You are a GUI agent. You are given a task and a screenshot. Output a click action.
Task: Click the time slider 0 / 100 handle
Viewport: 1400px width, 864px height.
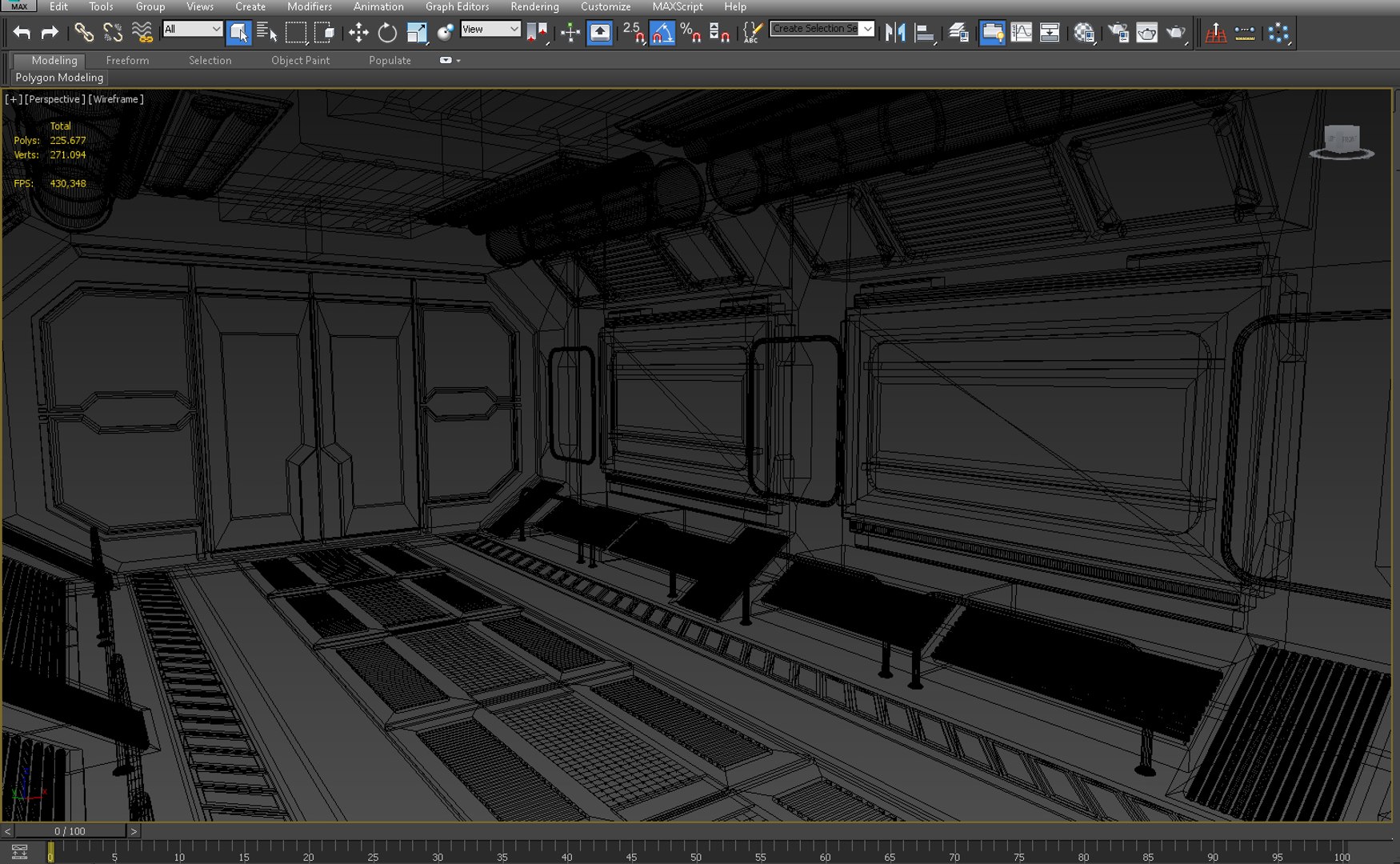70,831
